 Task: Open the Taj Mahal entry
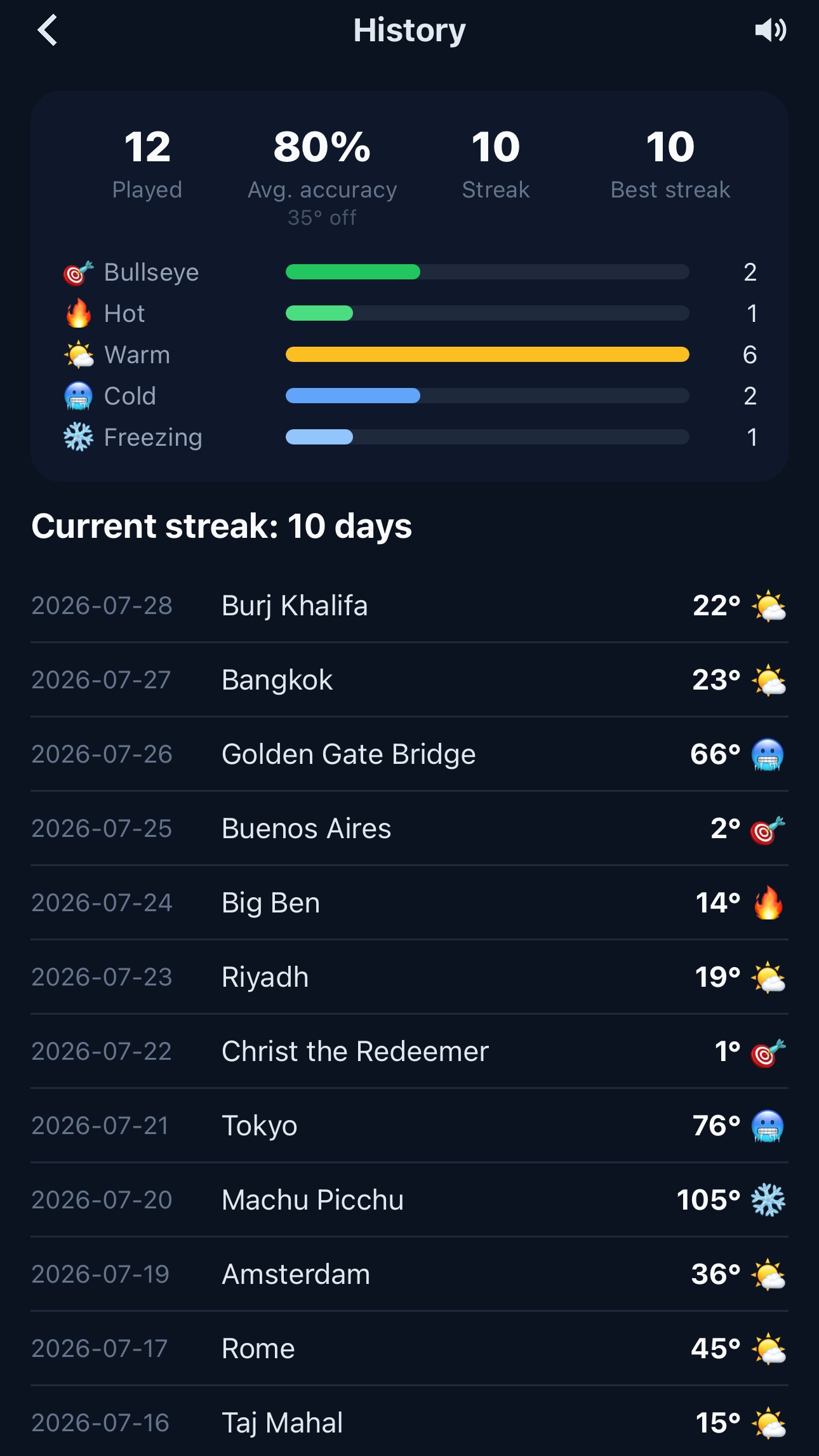(x=409, y=1422)
